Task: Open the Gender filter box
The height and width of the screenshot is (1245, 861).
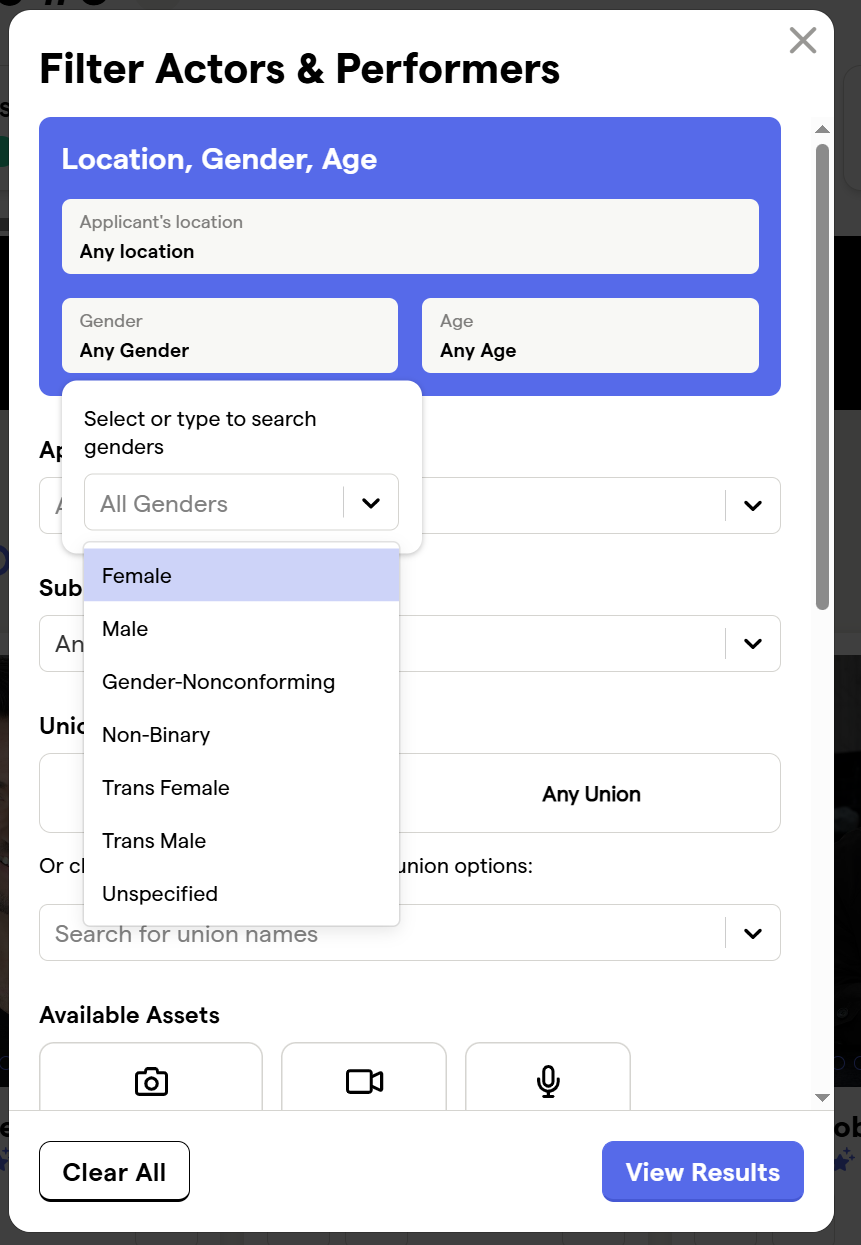Action: pyautogui.click(x=230, y=336)
